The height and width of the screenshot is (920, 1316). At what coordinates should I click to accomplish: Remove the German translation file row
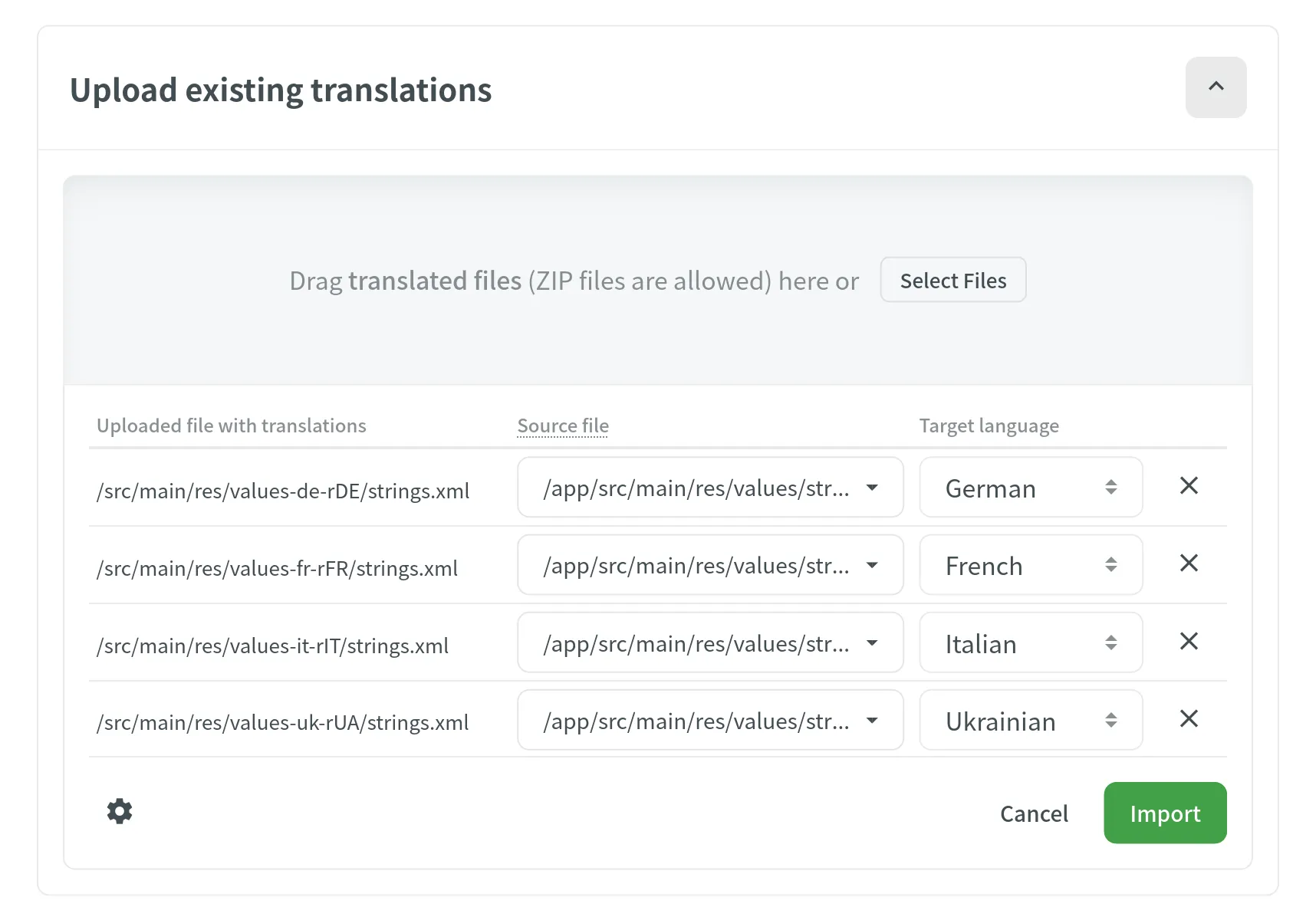[x=1189, y=486]
